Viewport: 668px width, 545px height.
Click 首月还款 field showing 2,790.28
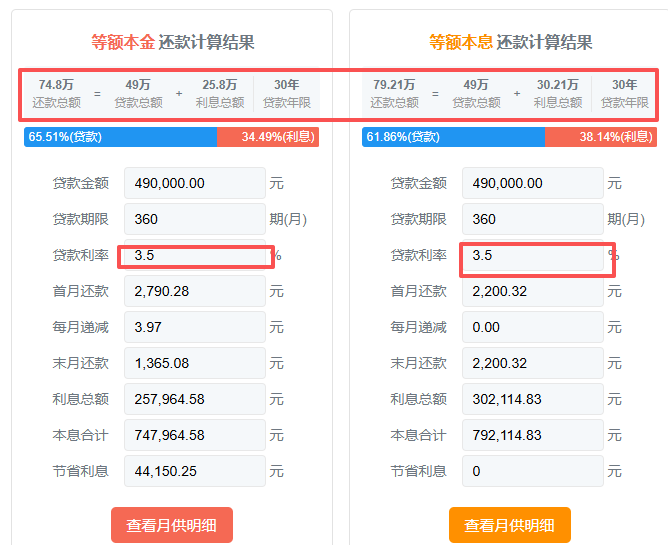(x=195, y=291)
